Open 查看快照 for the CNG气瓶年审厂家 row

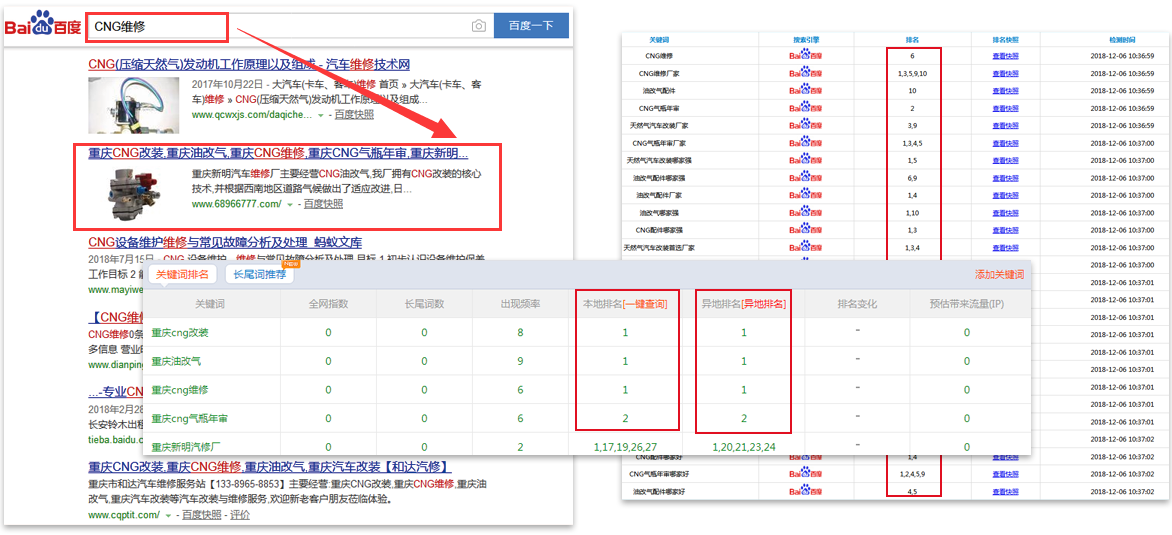1005,143
